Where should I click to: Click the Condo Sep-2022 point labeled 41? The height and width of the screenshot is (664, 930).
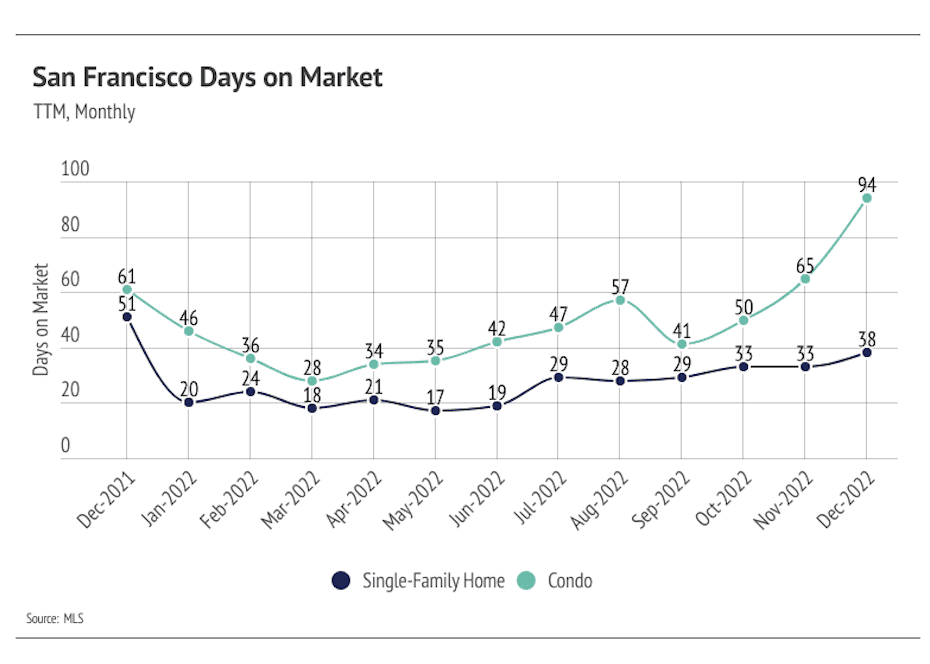(x=681, y=344)
